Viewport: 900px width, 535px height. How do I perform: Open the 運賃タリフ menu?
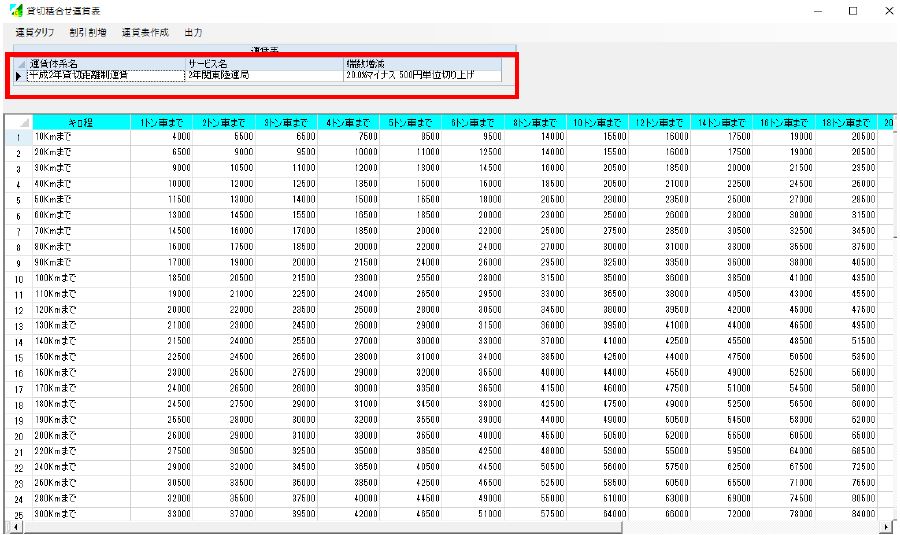[34, 33]
